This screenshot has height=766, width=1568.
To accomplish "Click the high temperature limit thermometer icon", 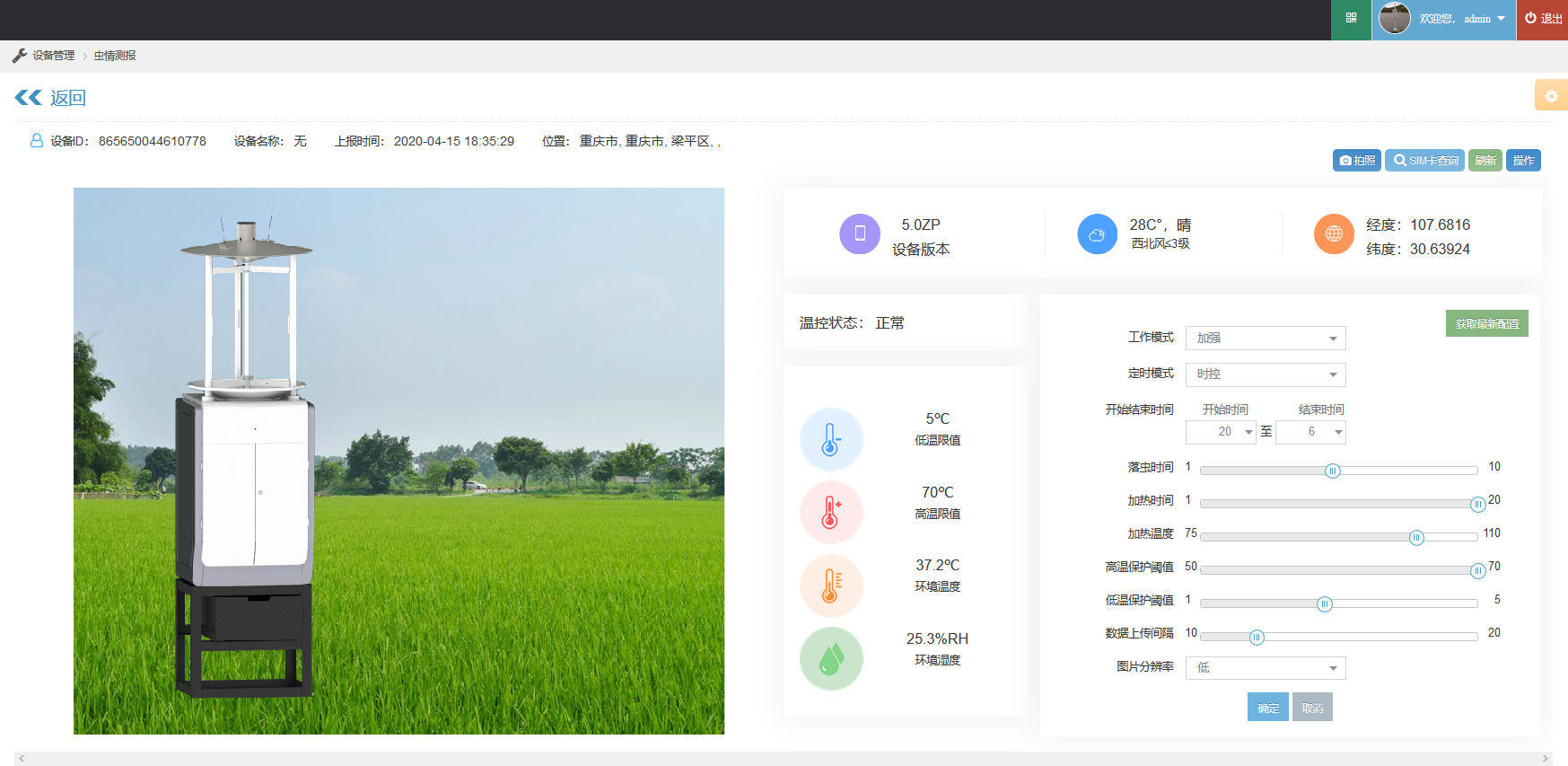I will 831,513.
